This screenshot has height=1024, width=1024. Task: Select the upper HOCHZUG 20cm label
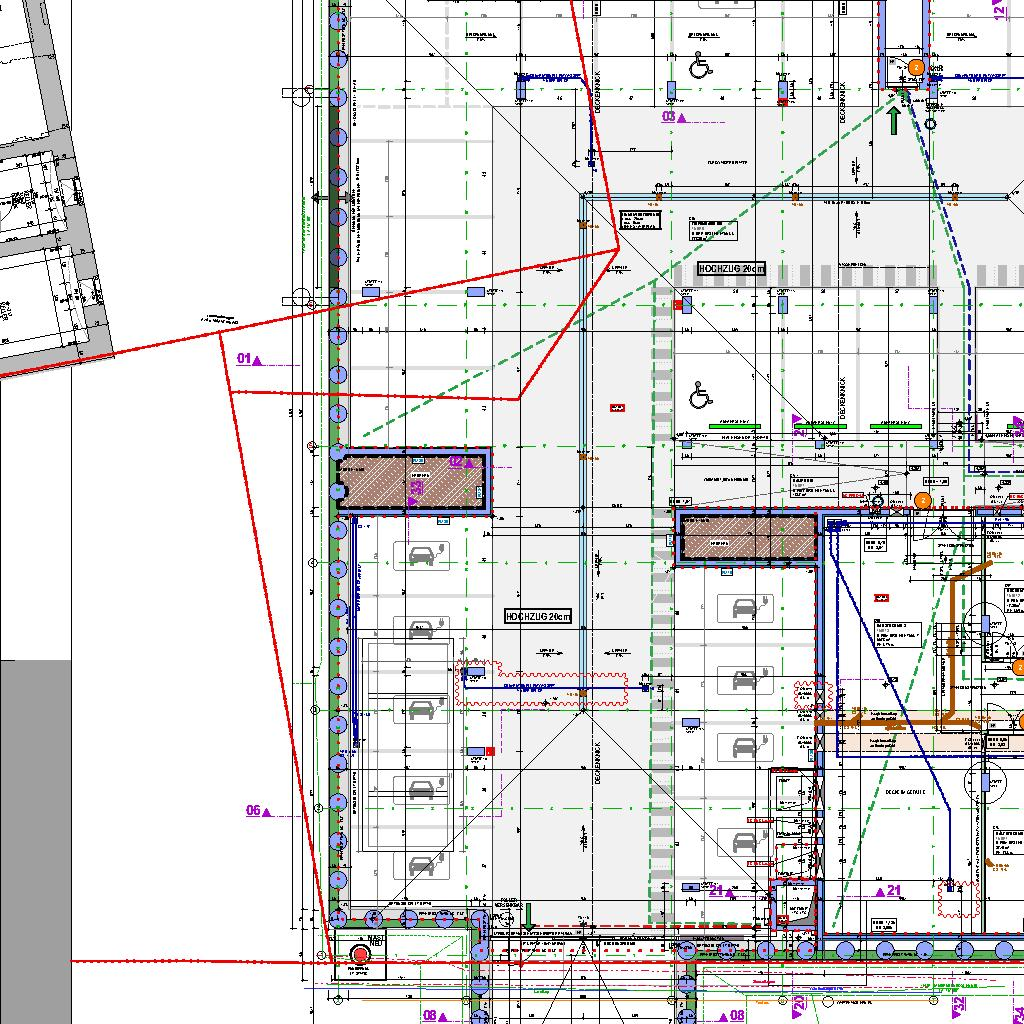731,269
